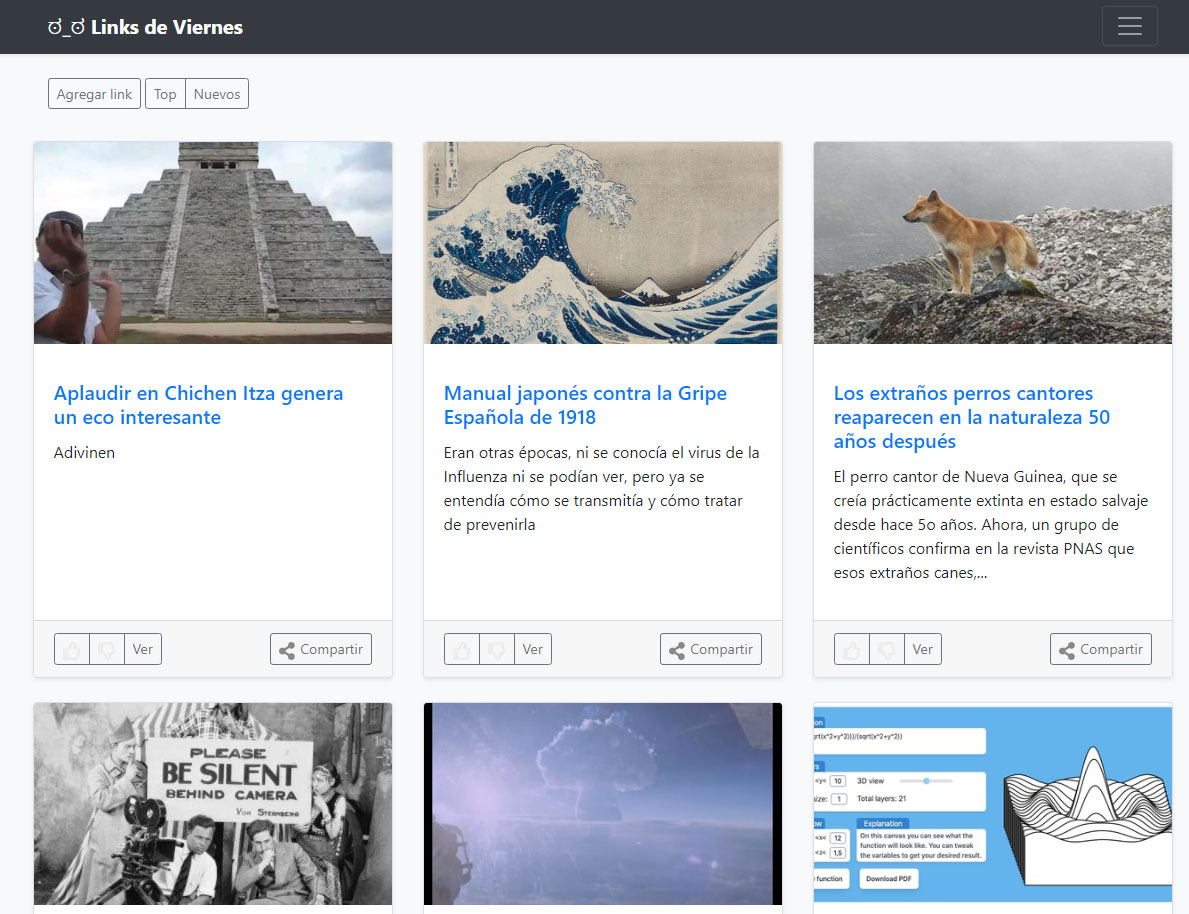Click the Eran otras épocas description paragraph

click(601, 488)
